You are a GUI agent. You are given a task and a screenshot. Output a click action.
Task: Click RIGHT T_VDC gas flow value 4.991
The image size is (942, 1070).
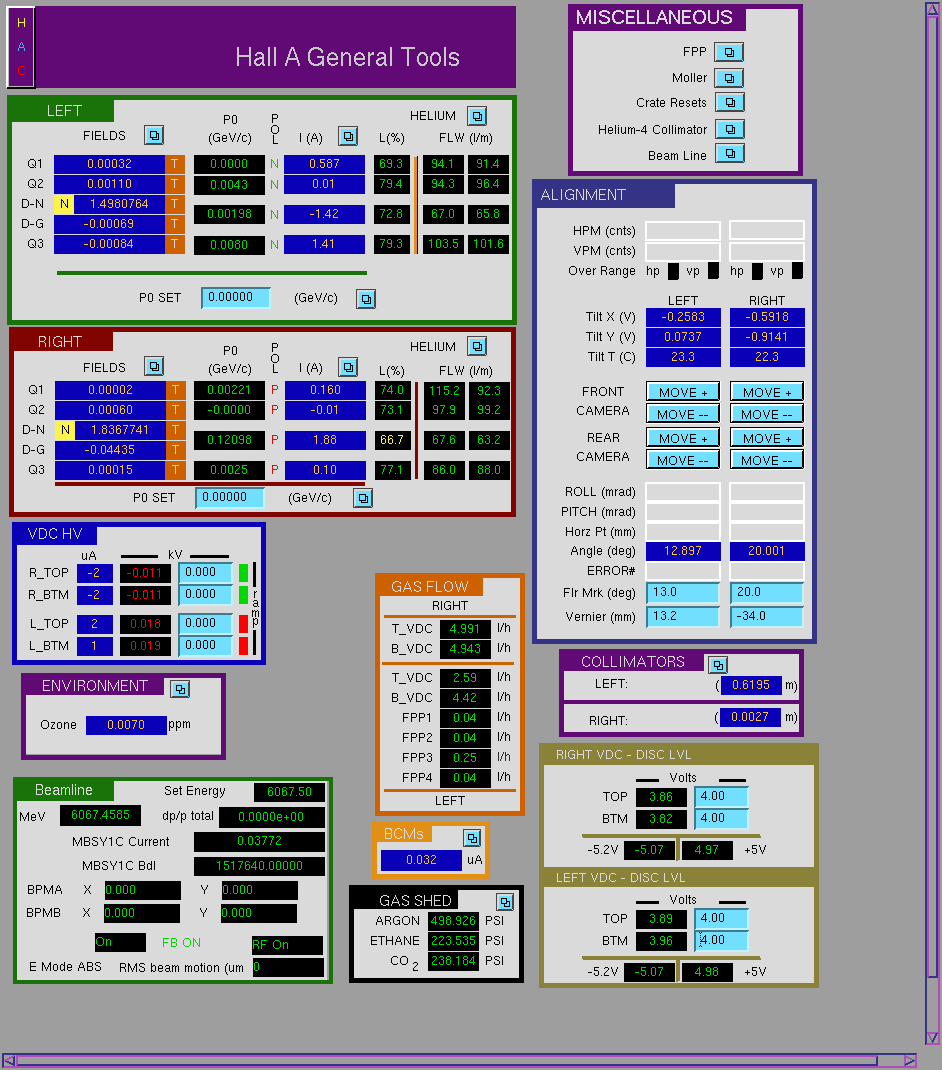tap(465, 628)
